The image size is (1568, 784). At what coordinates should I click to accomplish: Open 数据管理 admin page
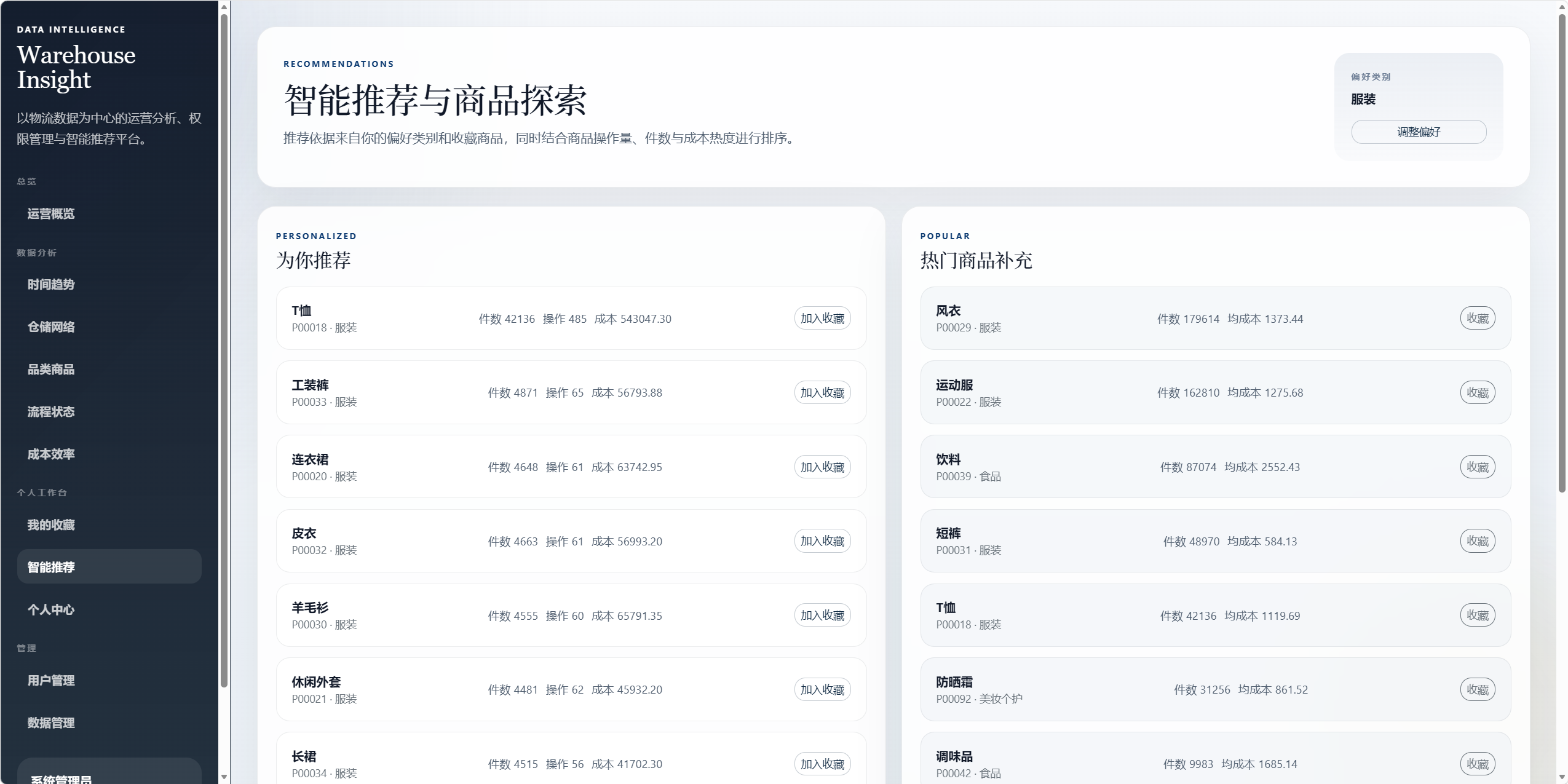click(x=51, y=723)
